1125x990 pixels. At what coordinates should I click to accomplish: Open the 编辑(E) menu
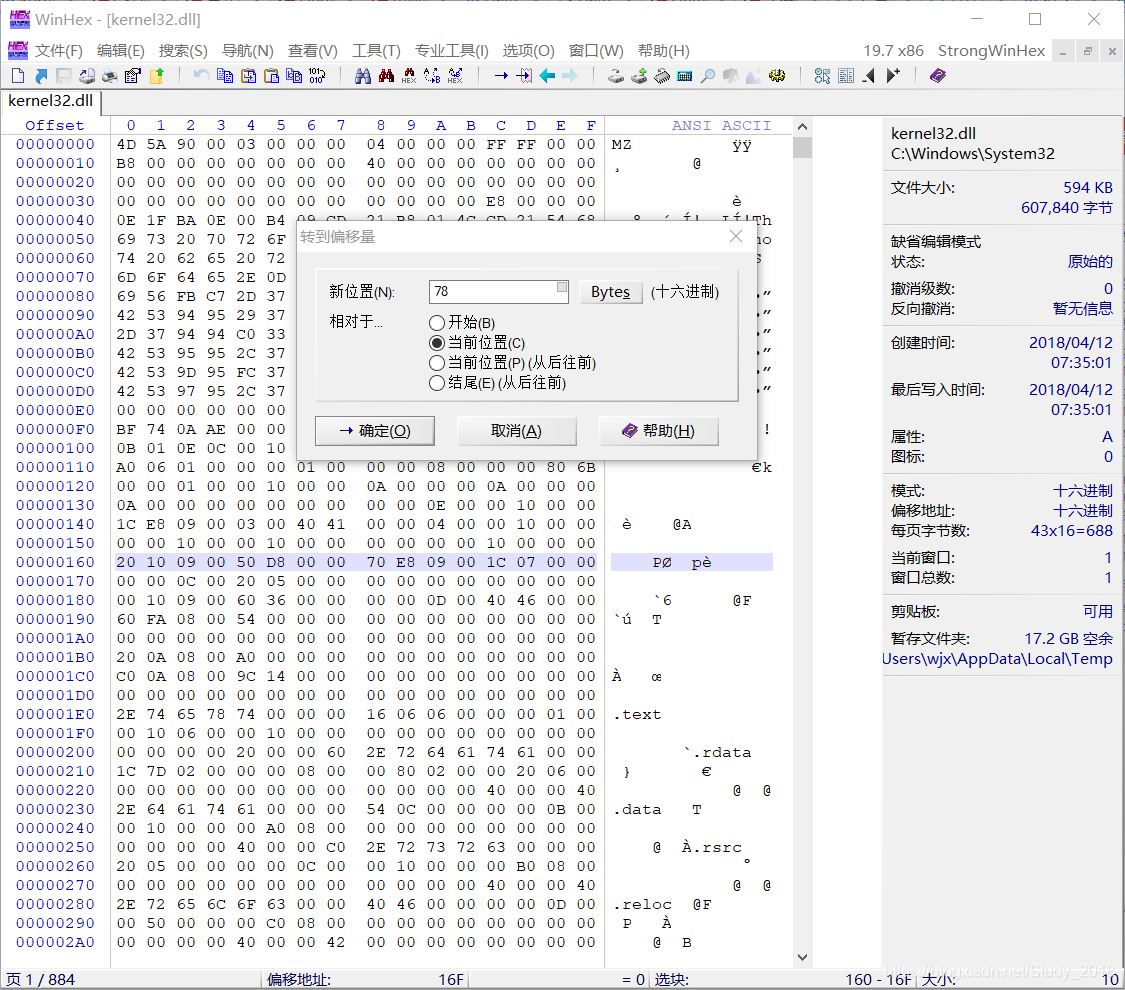[x=121, y=51]
